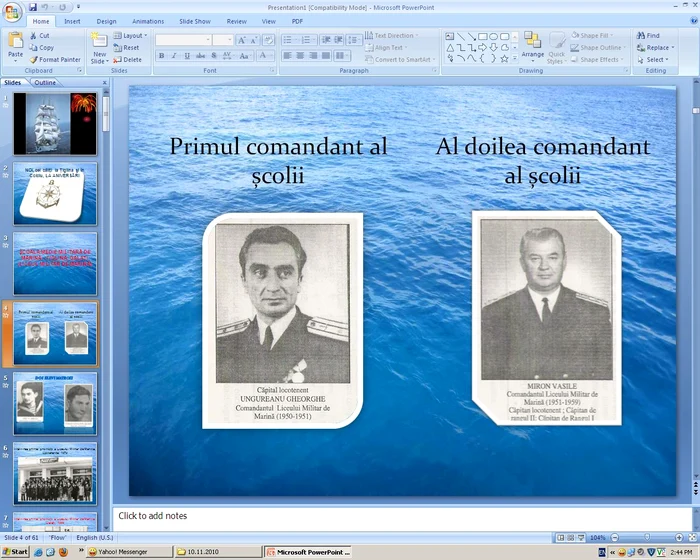Open the Arrange dropdown
The height and width of the screenshot is (560, 700).
pyautogui.click(x=533, y=46)
